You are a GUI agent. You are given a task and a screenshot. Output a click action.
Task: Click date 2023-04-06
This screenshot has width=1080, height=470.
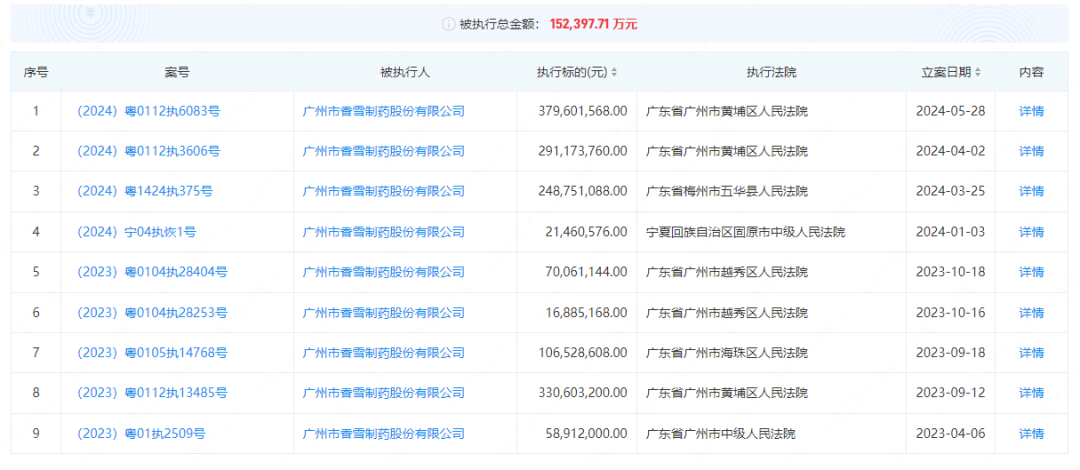coord(949,433)
